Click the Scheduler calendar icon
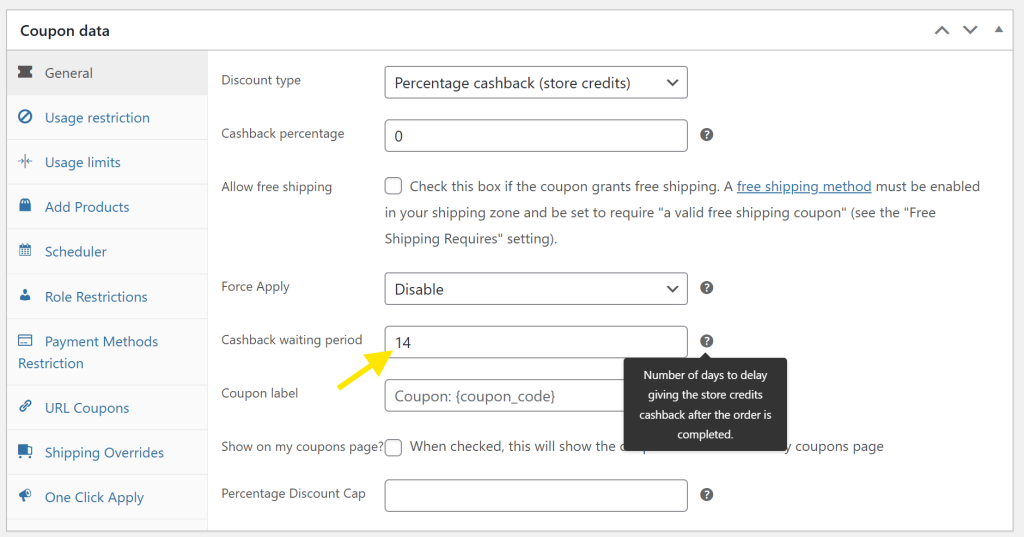1024x537 pixels. click(25, 250)
